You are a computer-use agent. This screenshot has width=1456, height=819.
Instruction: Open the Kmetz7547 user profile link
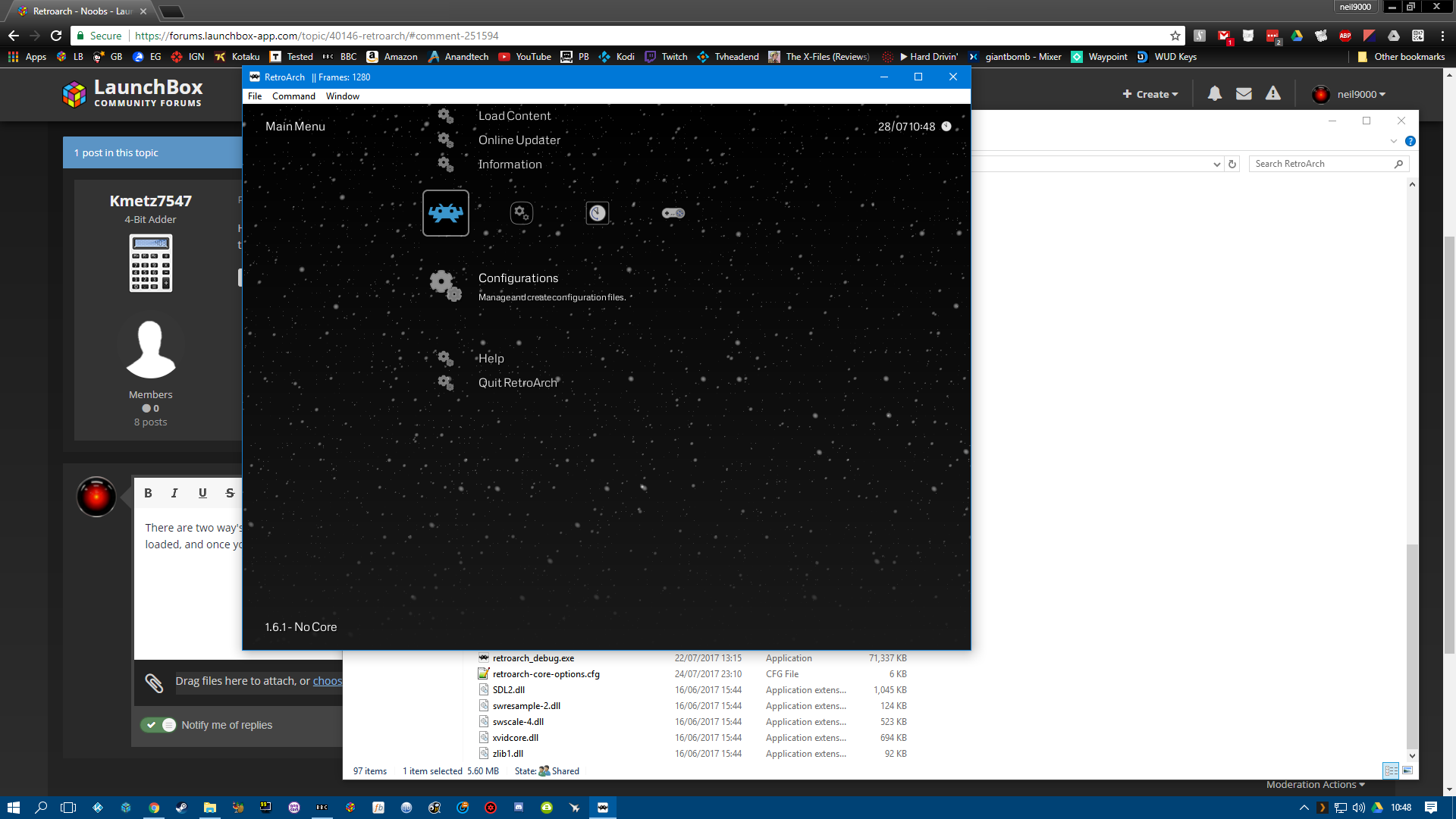[x=150, y=201]
